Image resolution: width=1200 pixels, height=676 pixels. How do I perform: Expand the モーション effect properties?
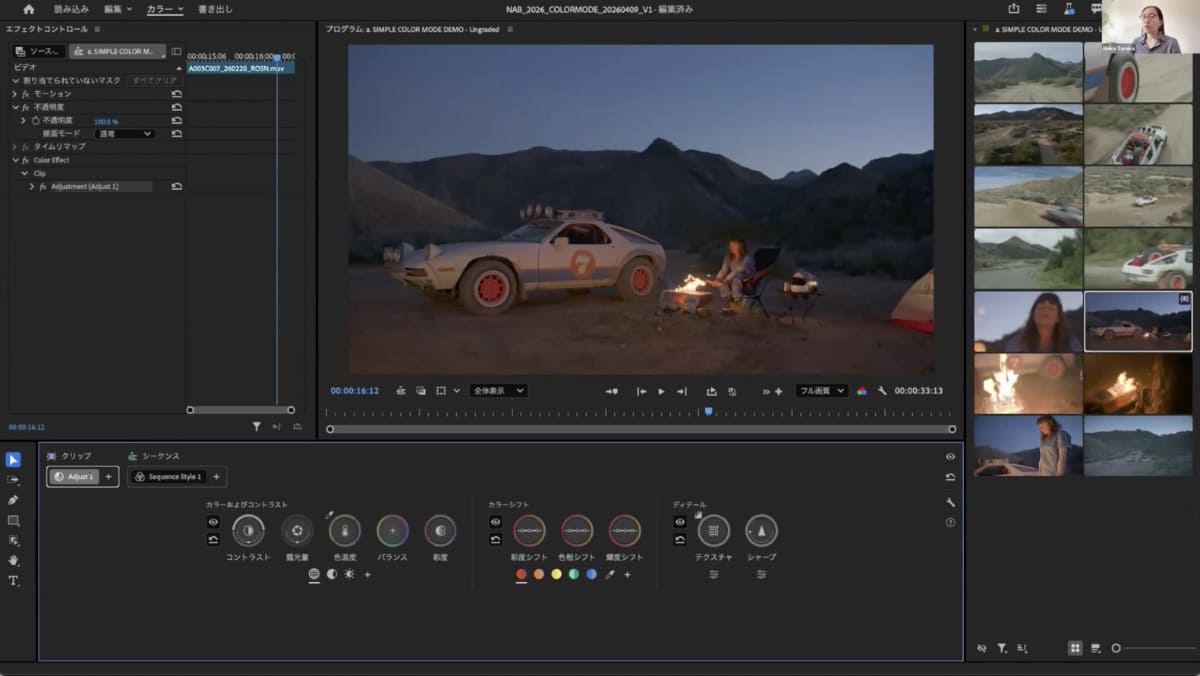click(15, 93)
